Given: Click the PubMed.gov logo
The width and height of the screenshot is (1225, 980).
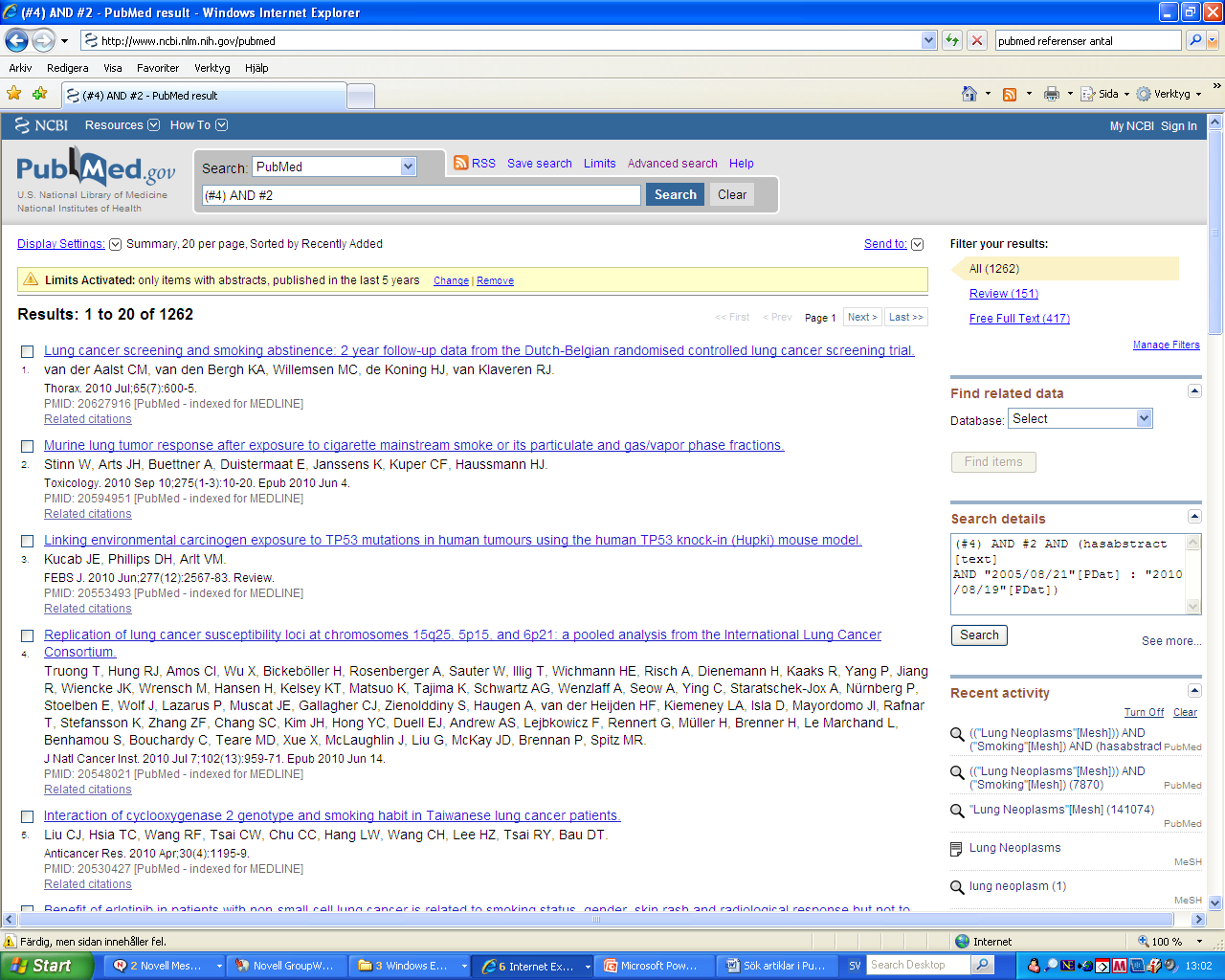Looking at the screenshot, I should (96, 169).
